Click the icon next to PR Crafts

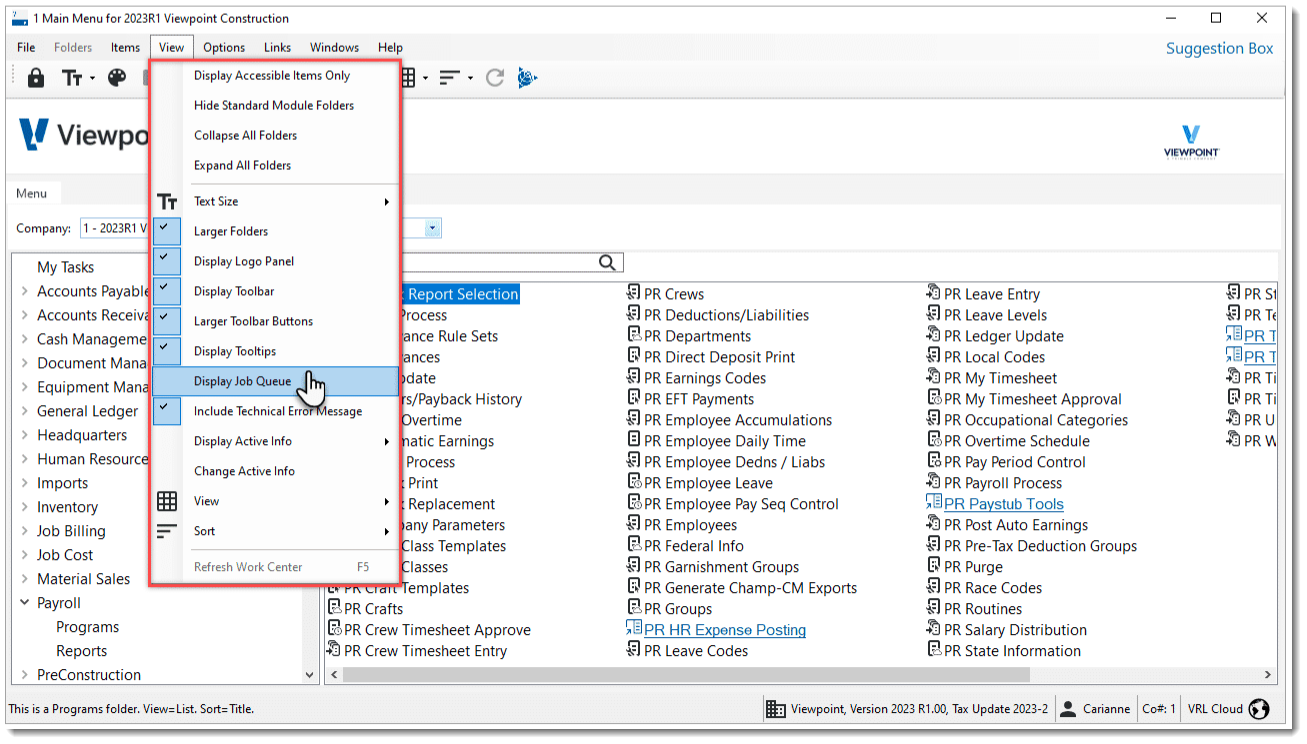tap(335, 608)
